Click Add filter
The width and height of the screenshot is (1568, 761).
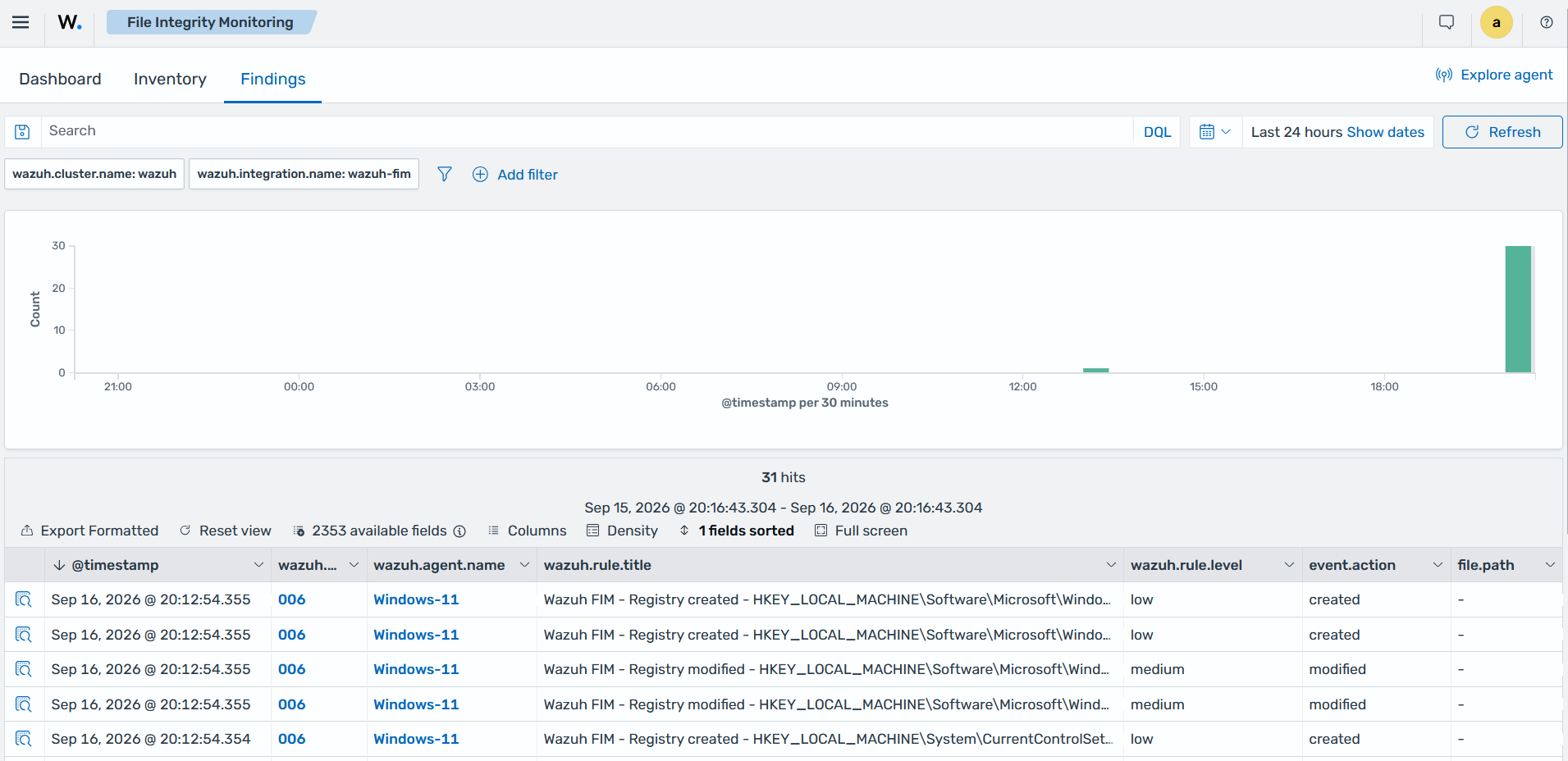coord(515,175)
